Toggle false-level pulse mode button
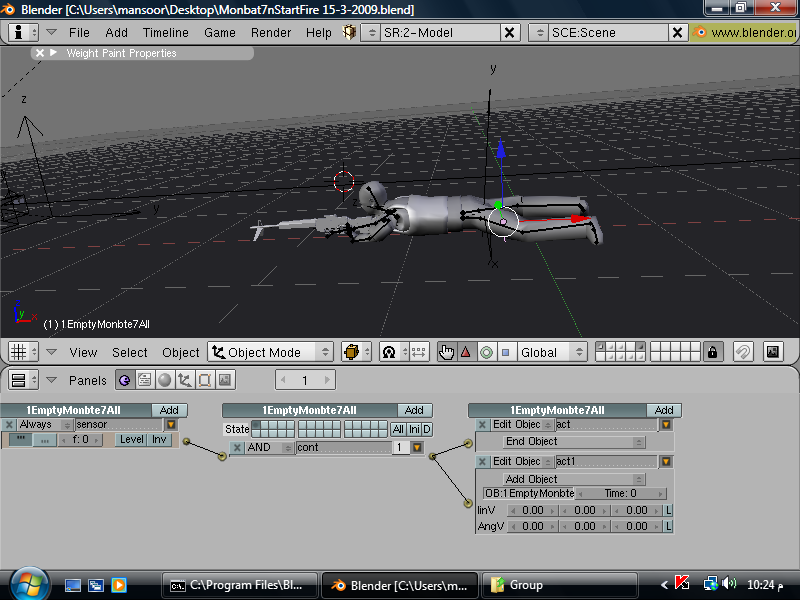Screen dimensions: 800x600 coord(44,440)
